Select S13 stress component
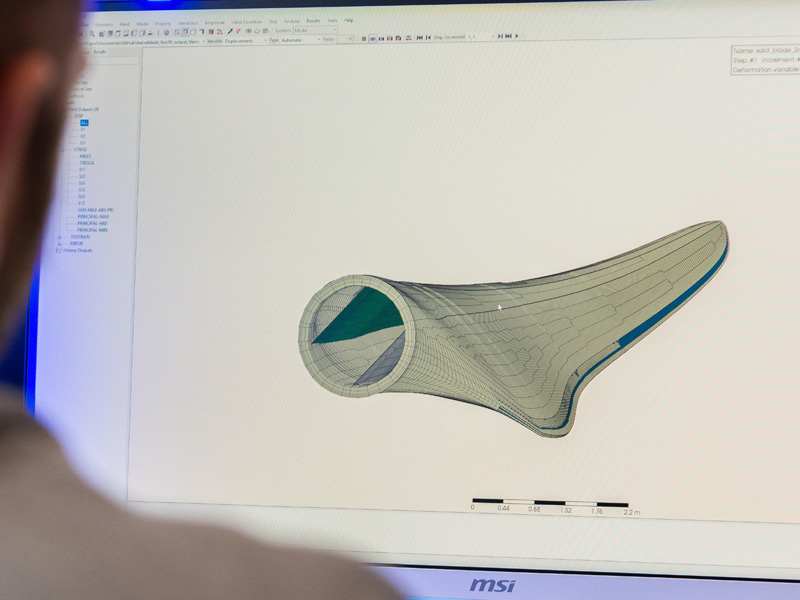 pos(82,203)
